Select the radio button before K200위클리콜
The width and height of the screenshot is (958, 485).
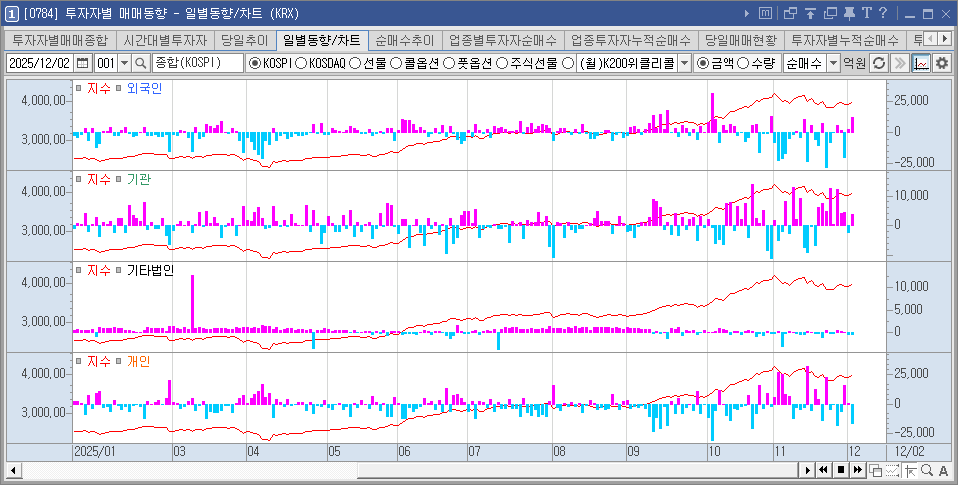pos(568,63)
